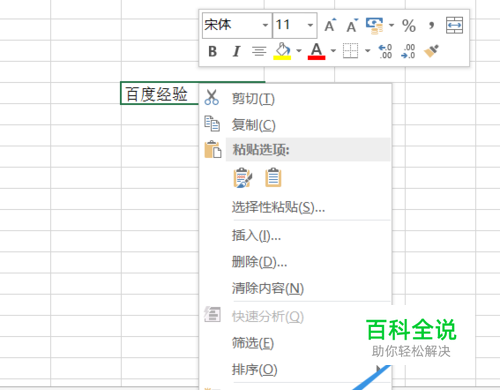The height and width of the screenshot is (390, 500).
Task: Expand accounting format dropdown arrow
Action: [x=391, y=25]
